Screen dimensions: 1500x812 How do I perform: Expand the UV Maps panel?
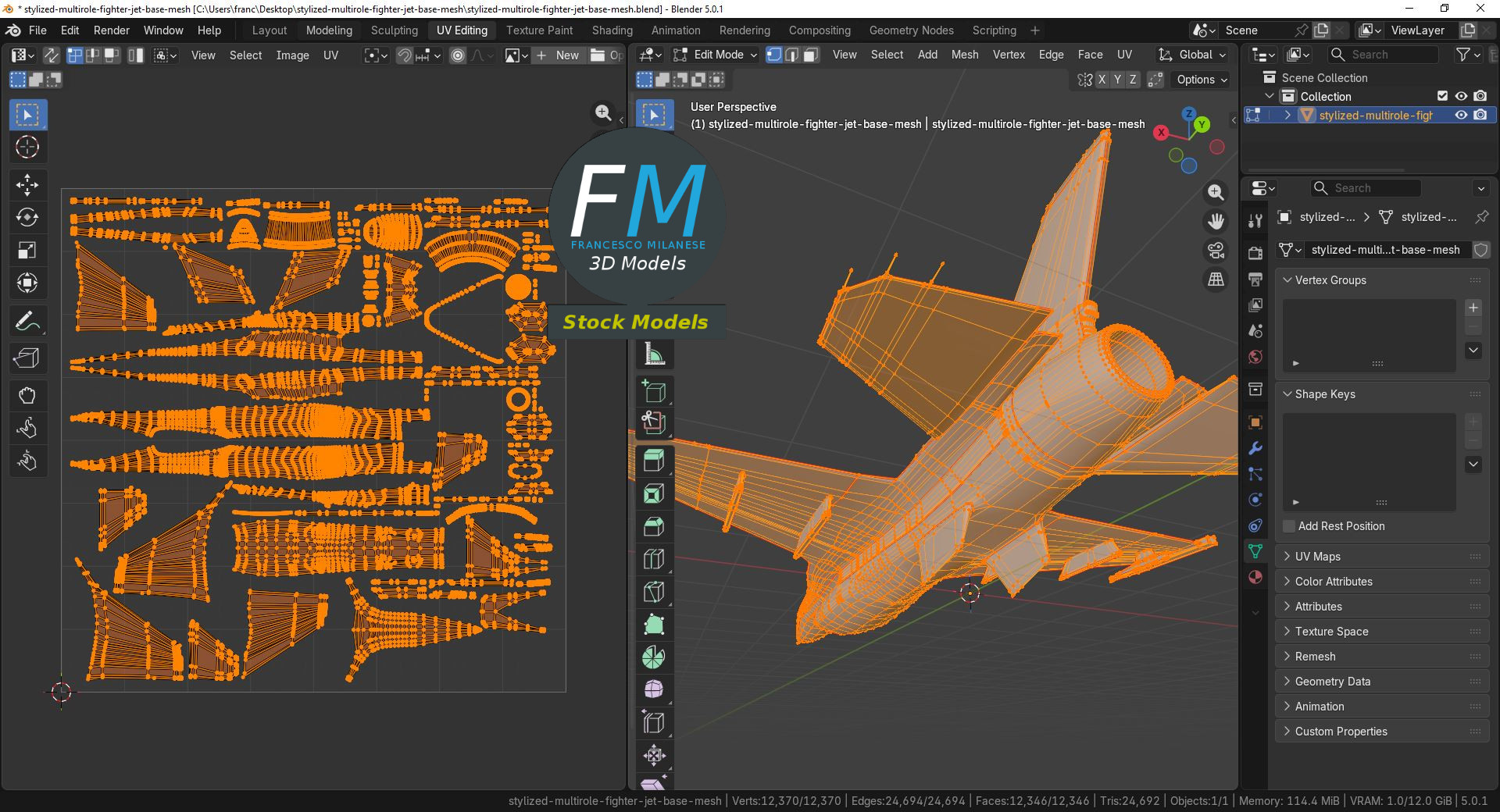[1382, 557]
